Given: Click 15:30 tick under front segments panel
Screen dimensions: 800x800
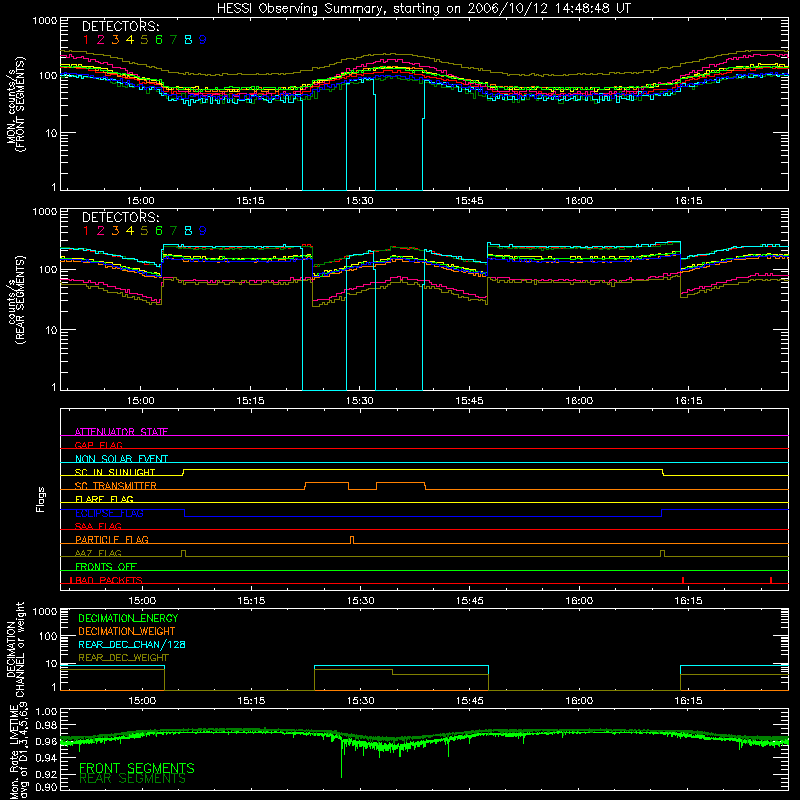Looking at the screenshot, I should (x=360, y=201).
